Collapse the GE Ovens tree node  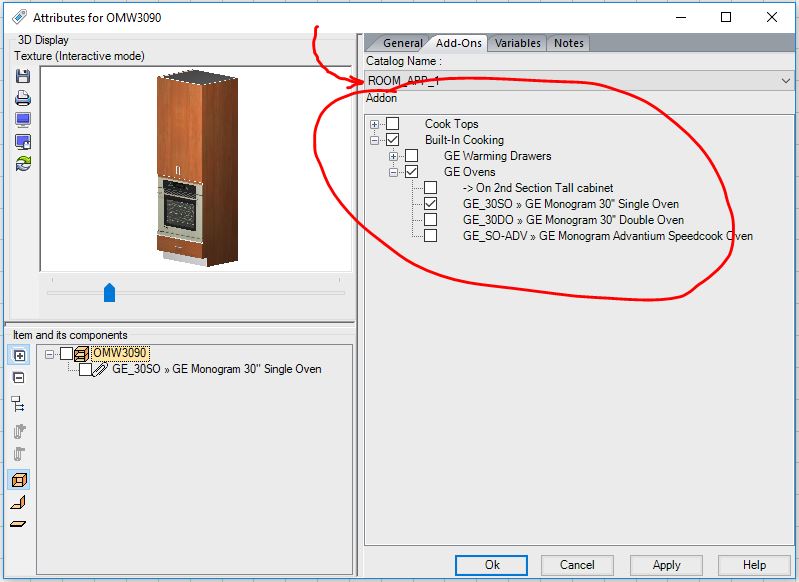coord(393,172)
